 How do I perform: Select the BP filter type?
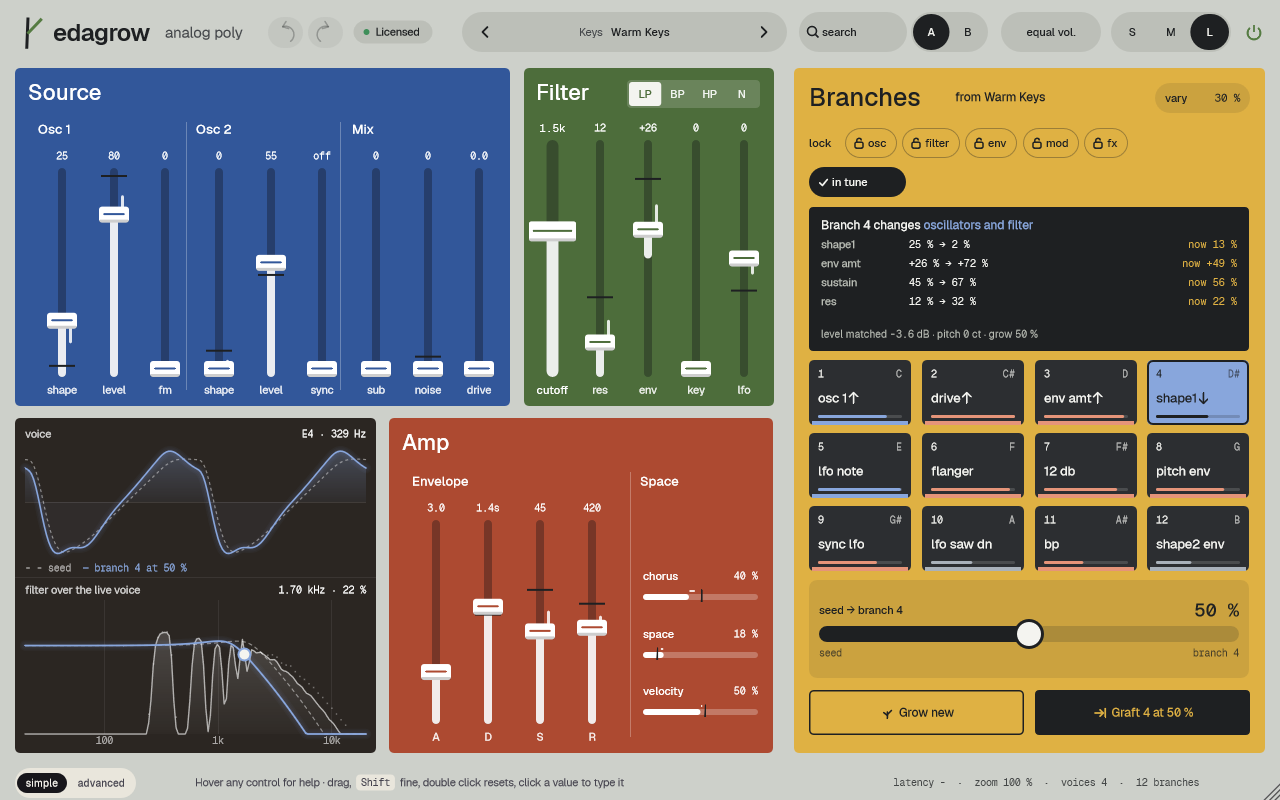[x=677, y=94]
